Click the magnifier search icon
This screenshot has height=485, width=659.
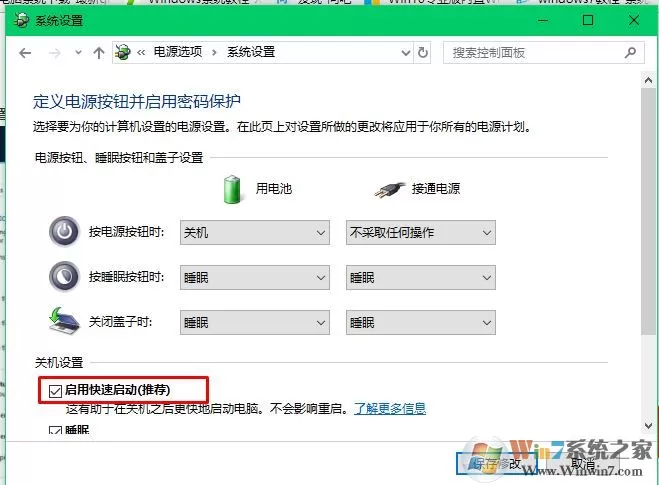click(x=630, y=53)
